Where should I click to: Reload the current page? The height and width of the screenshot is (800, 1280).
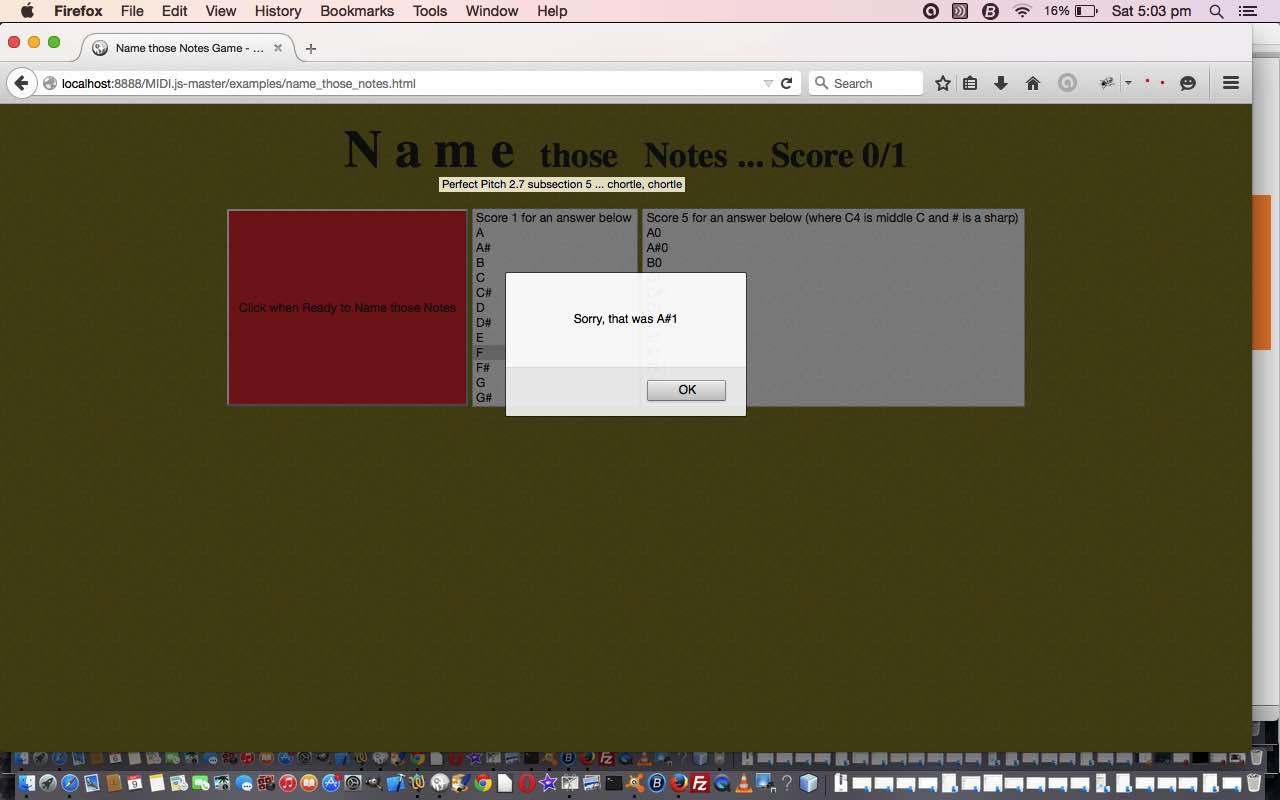coord(787,84)
